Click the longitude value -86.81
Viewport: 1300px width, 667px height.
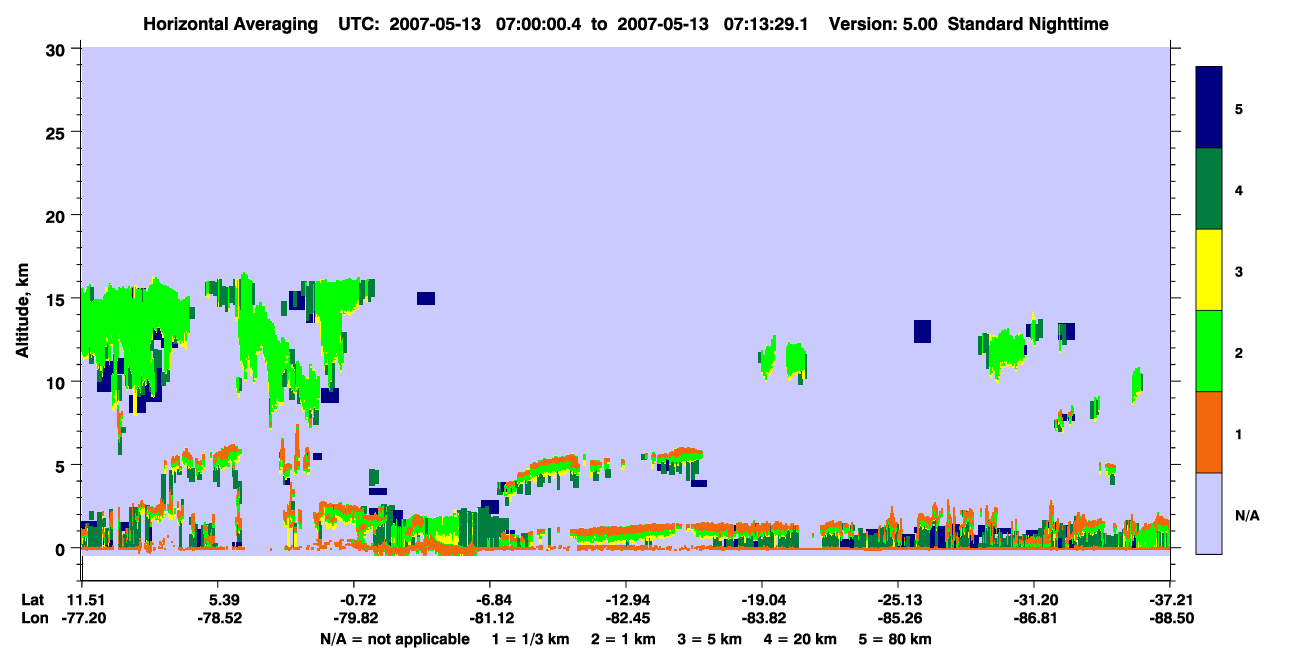coord(1034,618)
